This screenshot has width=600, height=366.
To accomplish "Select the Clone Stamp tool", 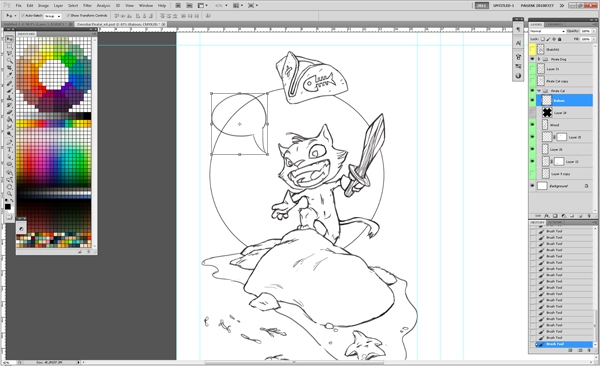I will (x=9, y=98).
